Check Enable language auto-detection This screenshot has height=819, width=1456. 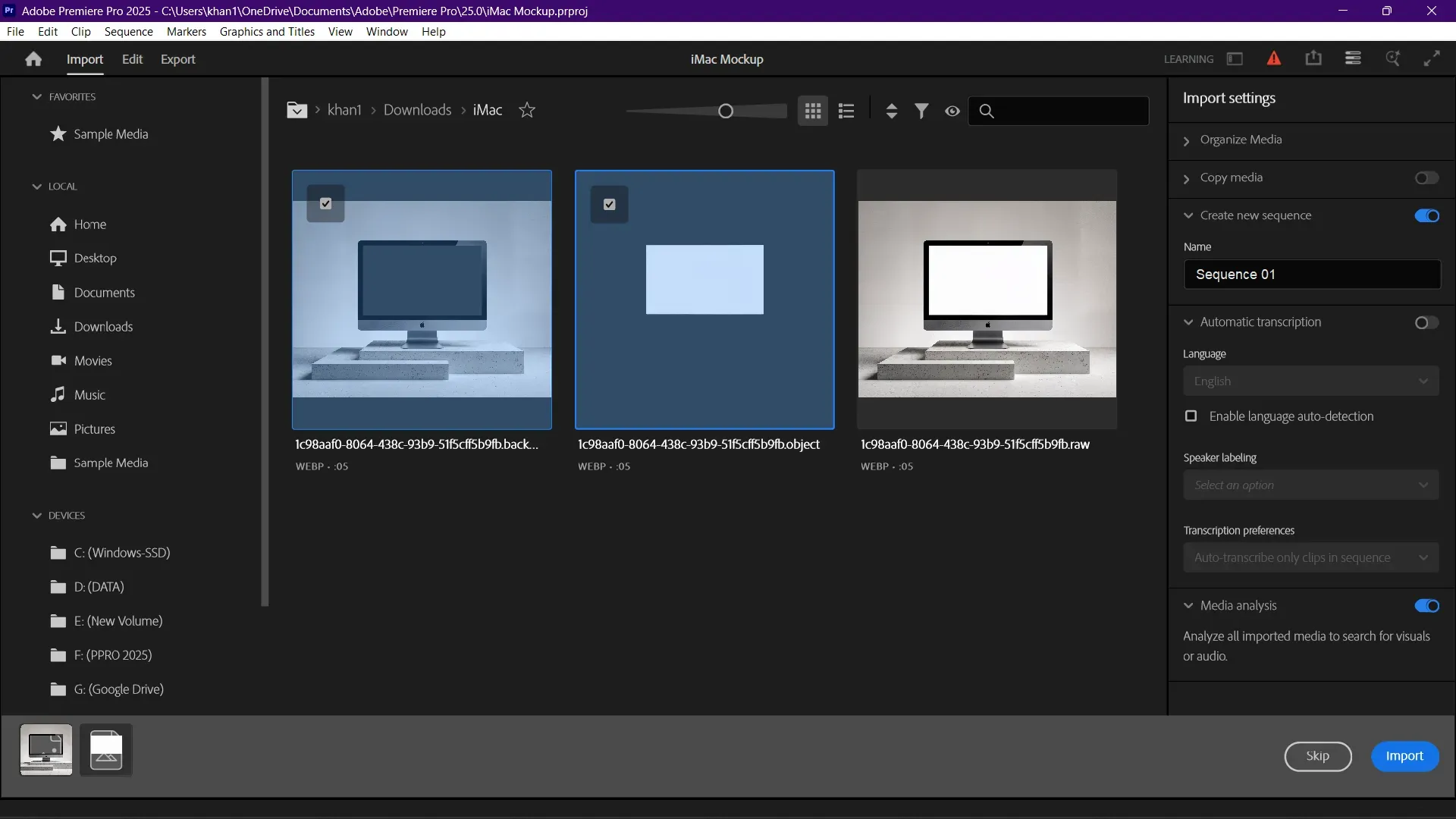[x=1190, y=416]
